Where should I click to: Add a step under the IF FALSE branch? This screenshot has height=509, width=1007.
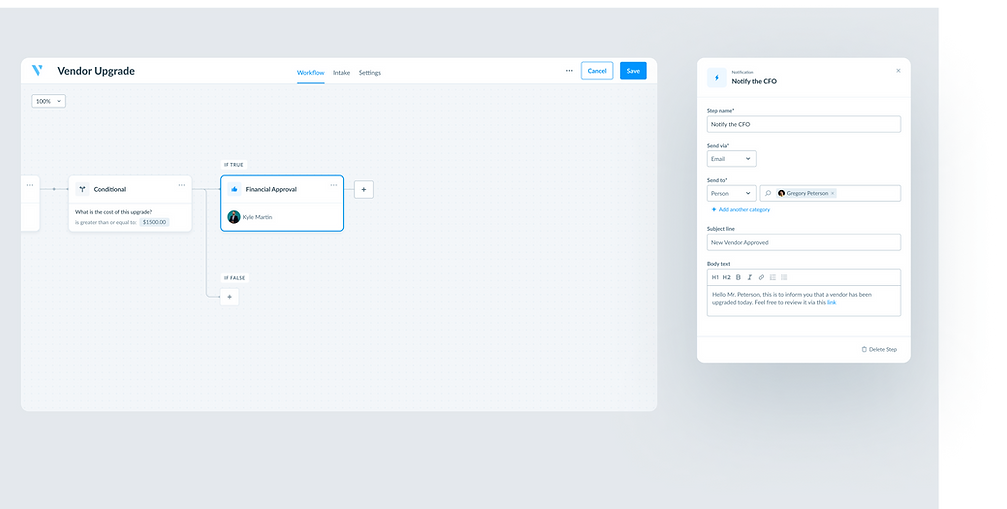229,297
